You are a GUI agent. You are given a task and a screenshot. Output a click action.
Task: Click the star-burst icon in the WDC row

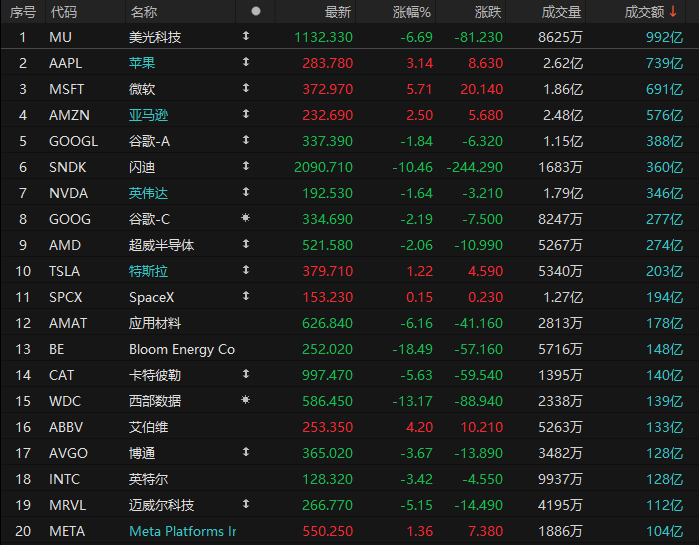pyautogui.click(x=245, y=400)
